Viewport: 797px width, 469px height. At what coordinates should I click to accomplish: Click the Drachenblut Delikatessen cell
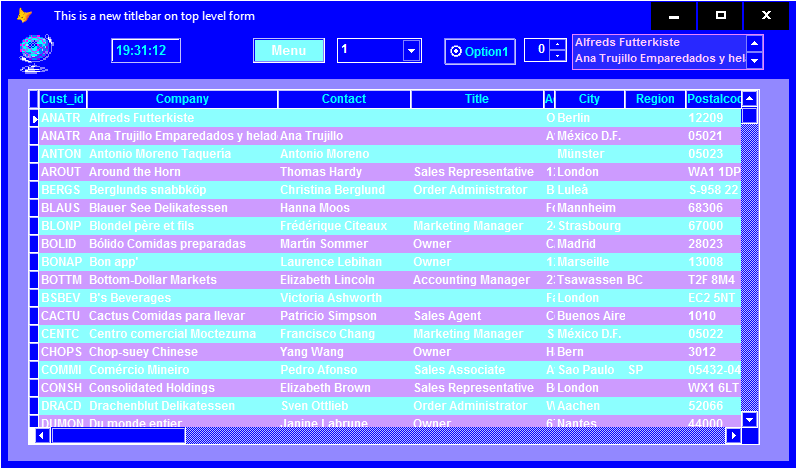click(x=182, y=406)
